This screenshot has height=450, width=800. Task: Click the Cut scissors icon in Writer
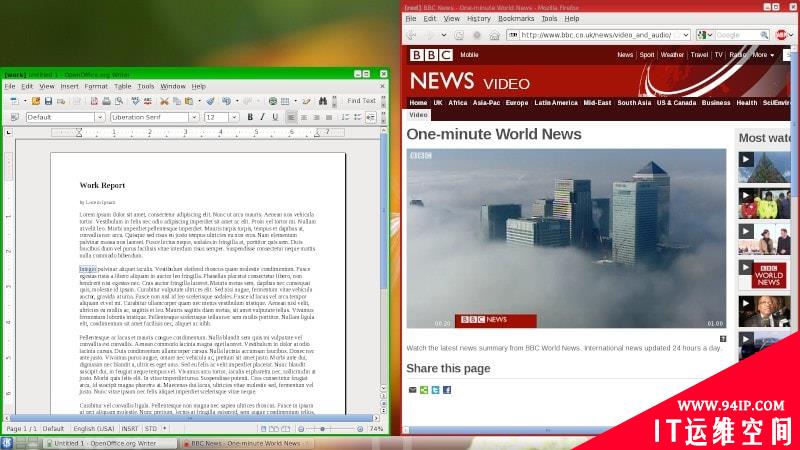pyautogui.click(x=164, y=101)
